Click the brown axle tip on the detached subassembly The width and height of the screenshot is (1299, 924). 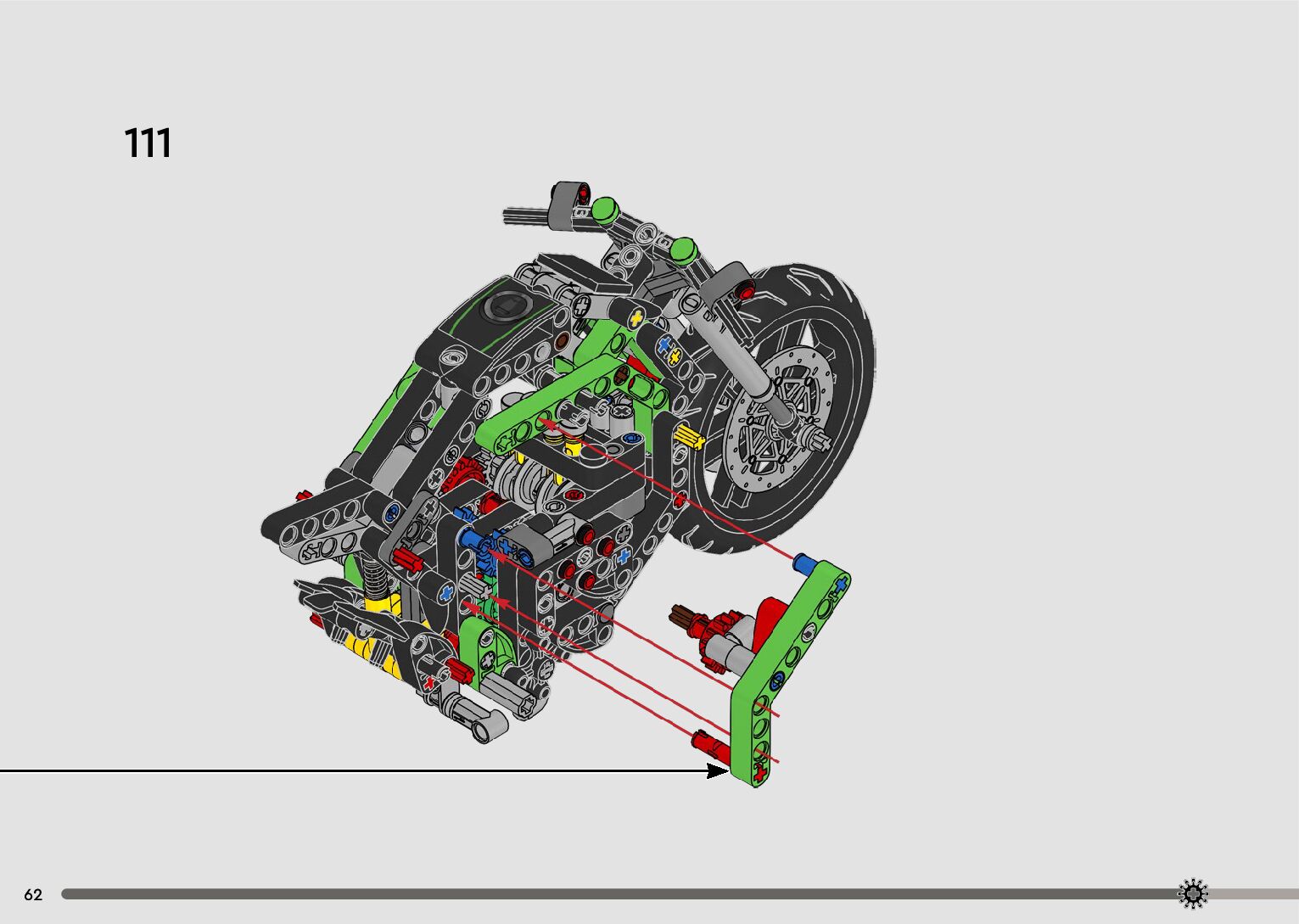pyautogui.click(x=679, y=615)
